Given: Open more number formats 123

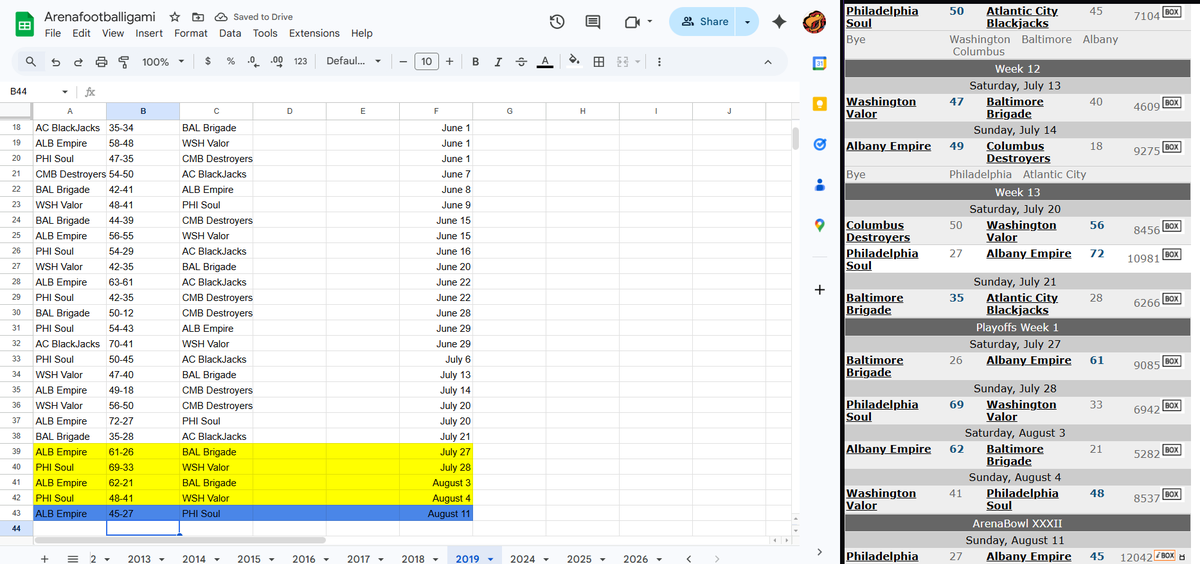Looking at the screenshot, I should (300, 61).
